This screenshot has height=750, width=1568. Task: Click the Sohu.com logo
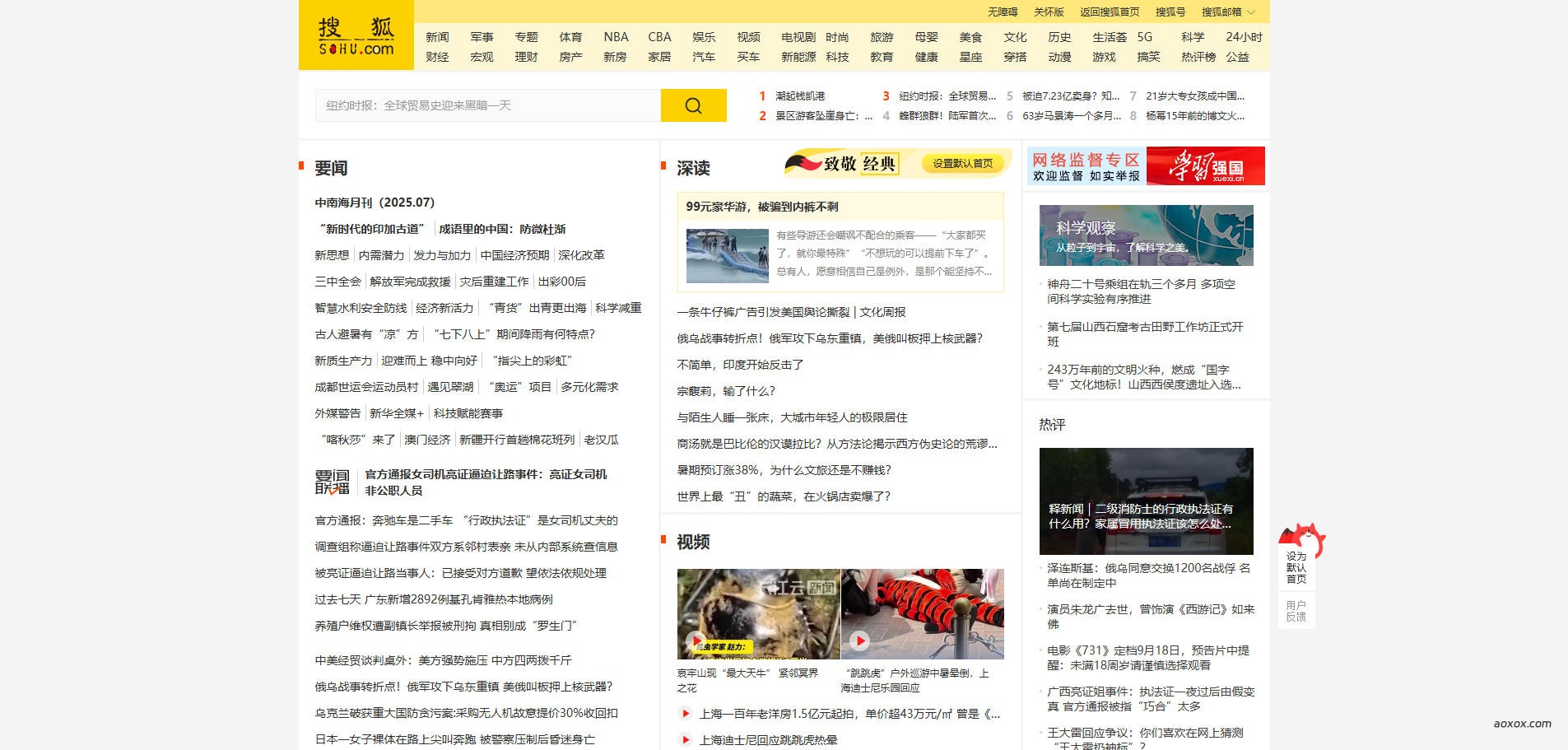[356, 37]
